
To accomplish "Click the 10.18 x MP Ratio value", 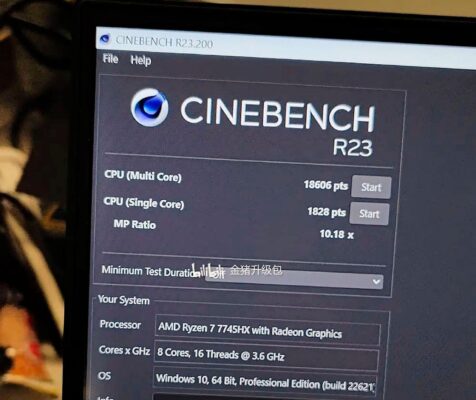I will pyautogui.click(x=337, y=234).
